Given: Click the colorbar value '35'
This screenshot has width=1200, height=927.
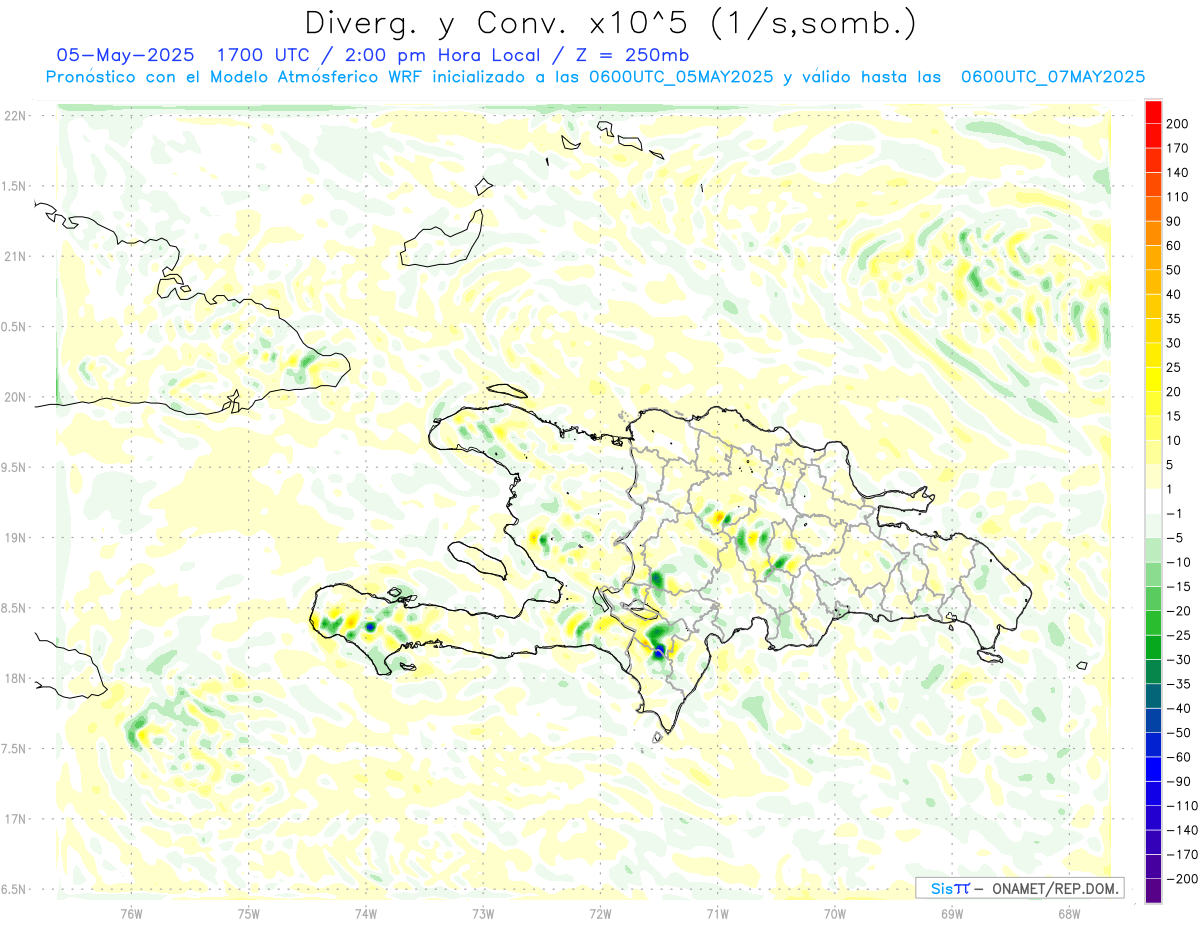Looking at the screenshot, I should point(1174,319).
